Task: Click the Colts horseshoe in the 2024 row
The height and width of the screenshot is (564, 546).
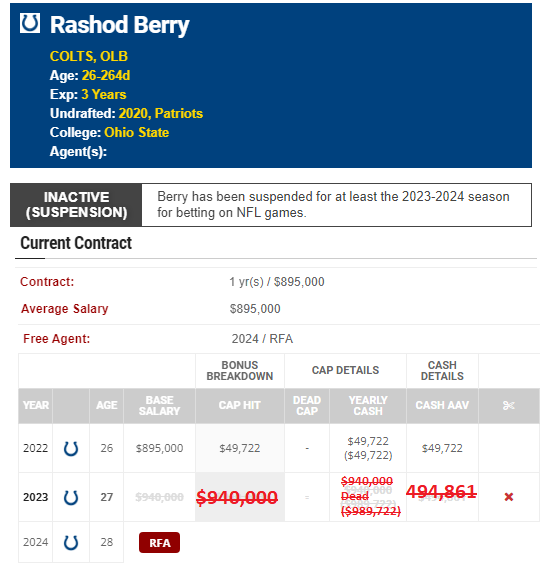Action: pos(71,542)
